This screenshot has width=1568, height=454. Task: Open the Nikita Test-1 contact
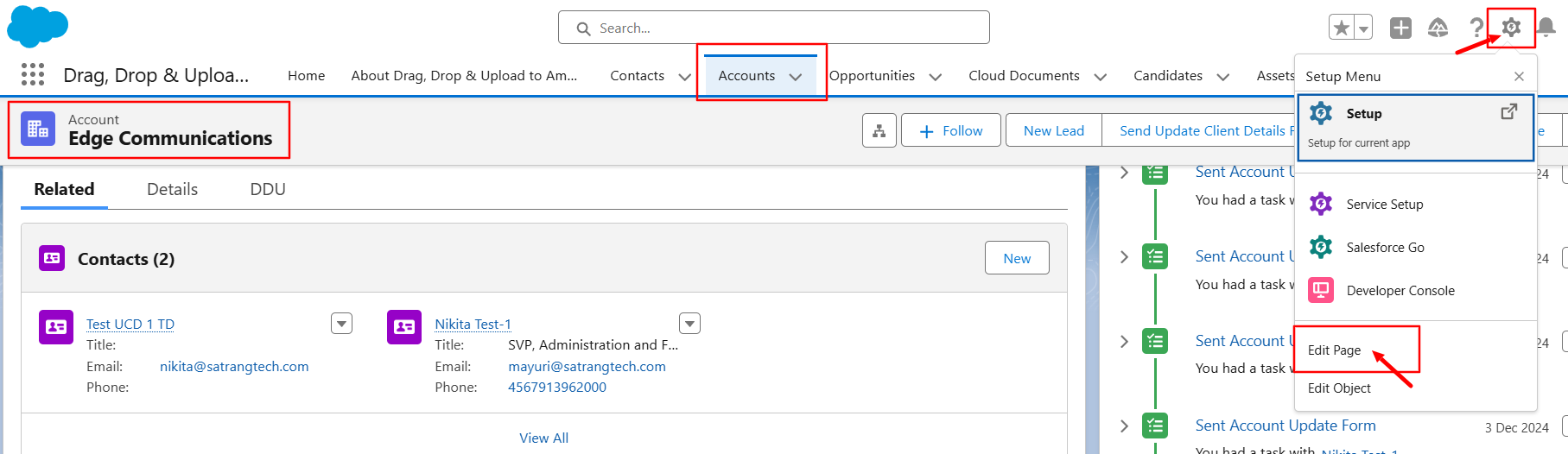coord(473,325)
